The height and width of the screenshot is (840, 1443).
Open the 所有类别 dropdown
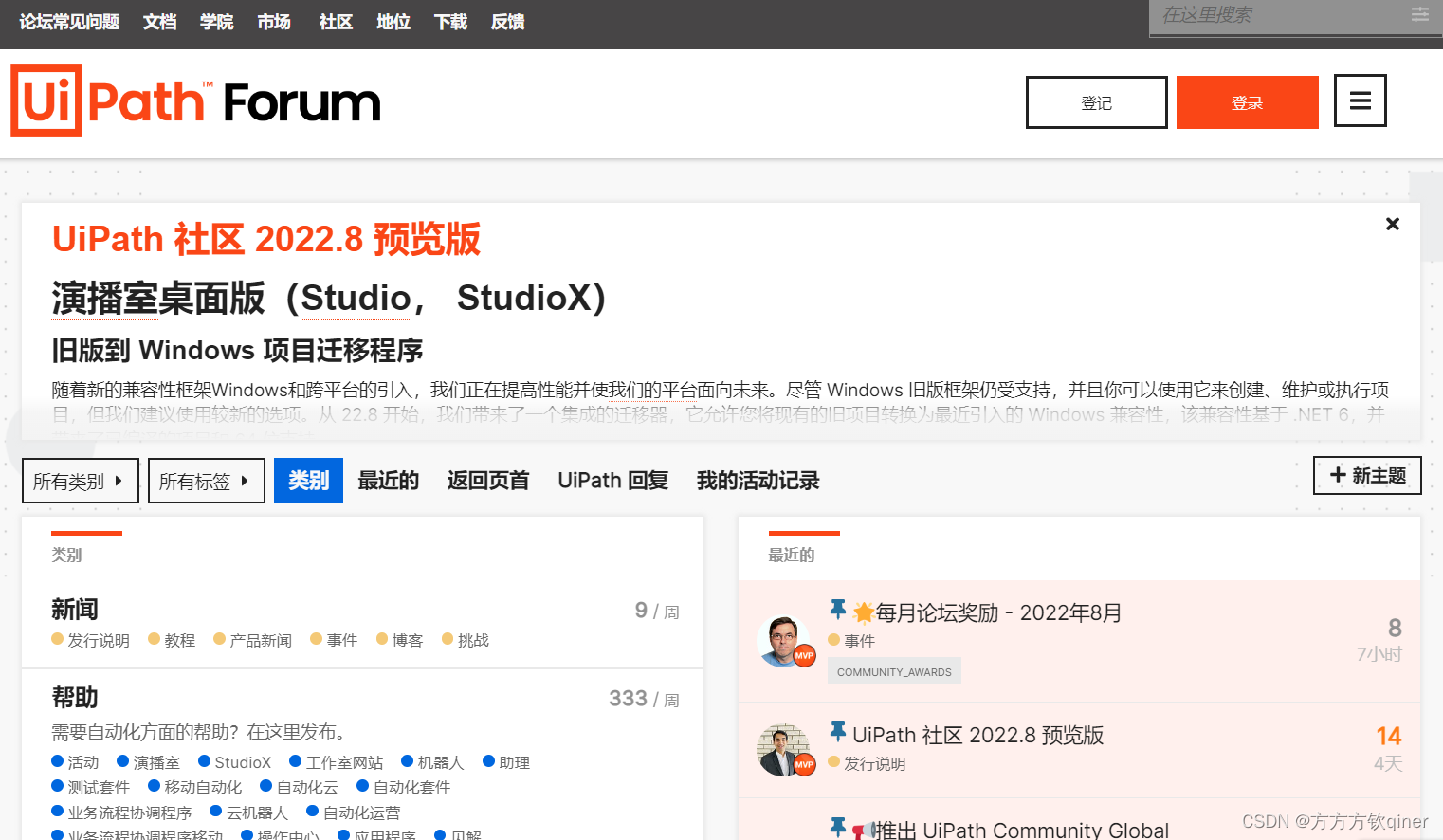(x=81, y=481)
